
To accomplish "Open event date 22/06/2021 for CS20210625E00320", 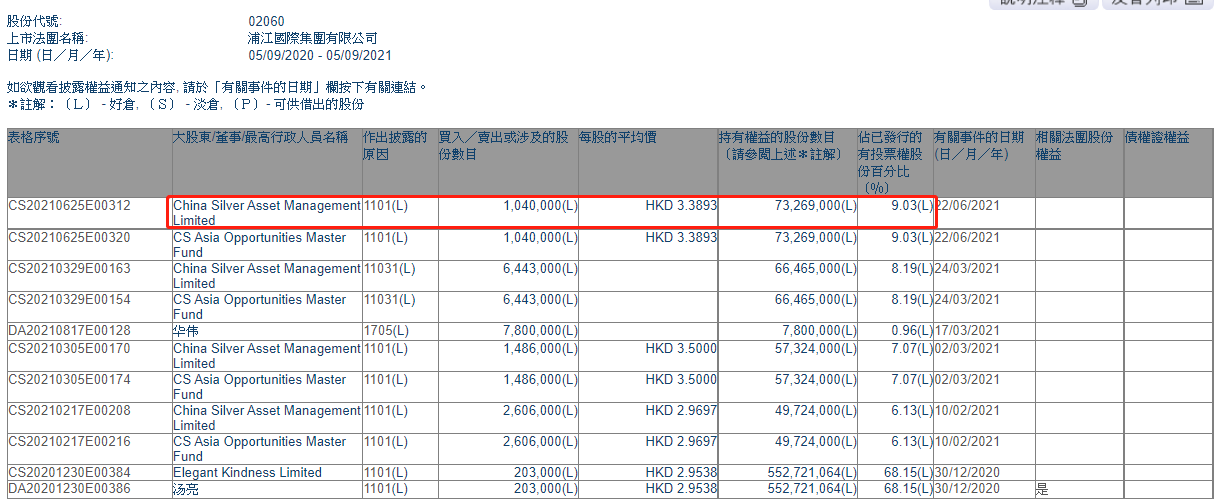I will tap(968, 238).
